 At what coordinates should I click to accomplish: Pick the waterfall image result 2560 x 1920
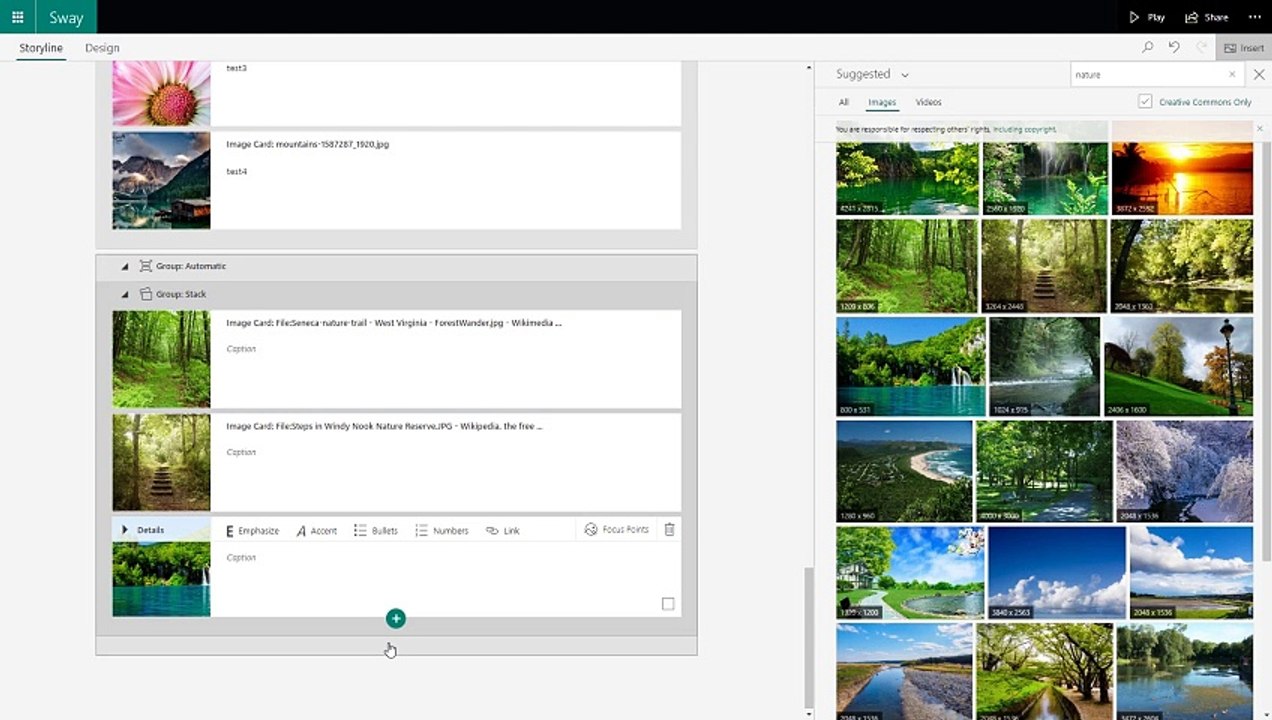(1045, 178)
